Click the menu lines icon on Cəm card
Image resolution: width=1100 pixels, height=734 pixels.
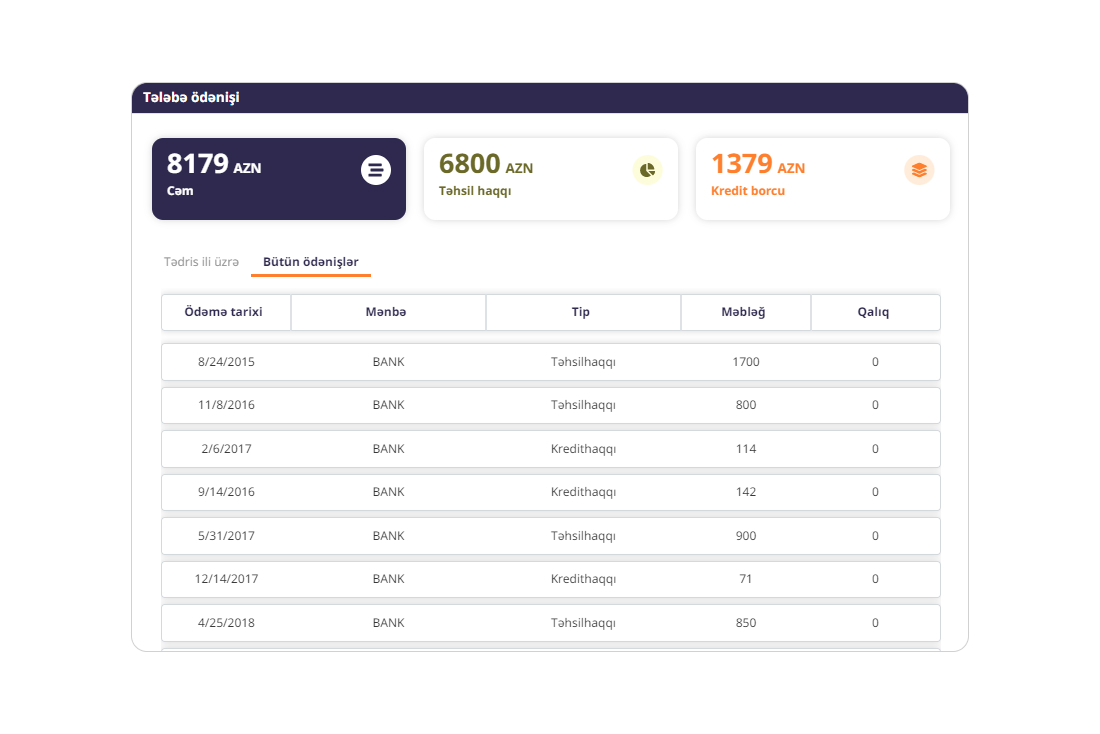tap(376, 170)
